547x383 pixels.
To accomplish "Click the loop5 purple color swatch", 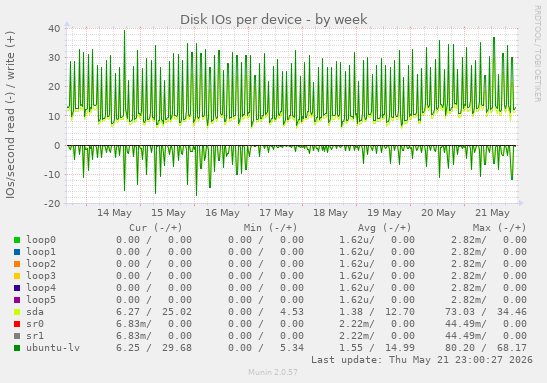I will pos(17,300).
